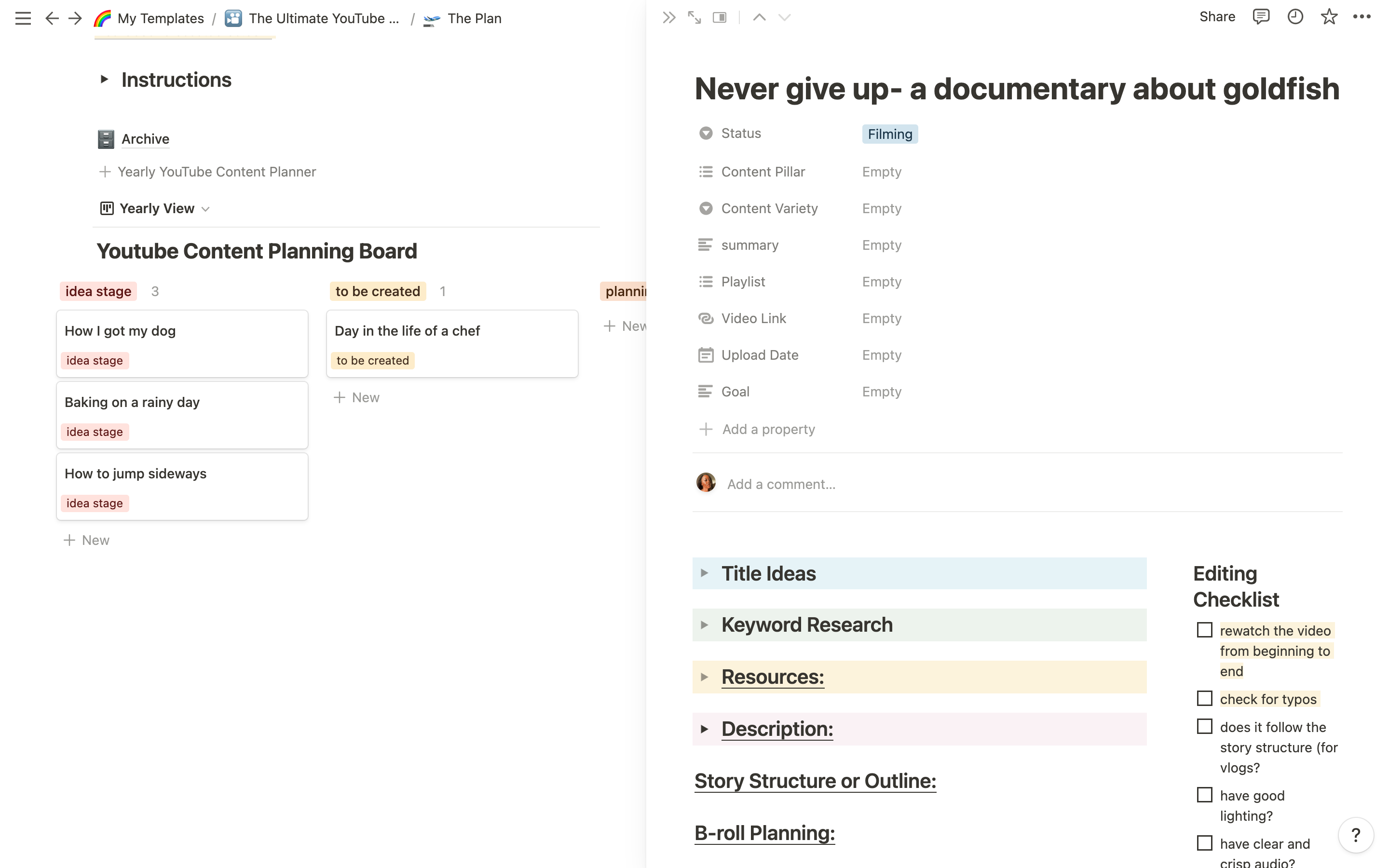Click the back navigation arrow
Viewport: 1389px width, 868px height.
pyautogui.click(x=52, y=18)
